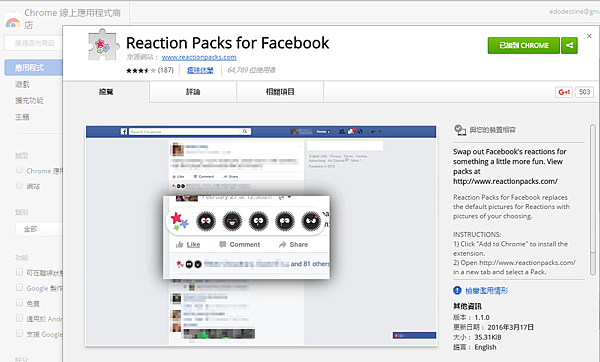Switch to the 評論 reviews tab
This screenshot has height=362, width=600.
click(x=193, y=92)
